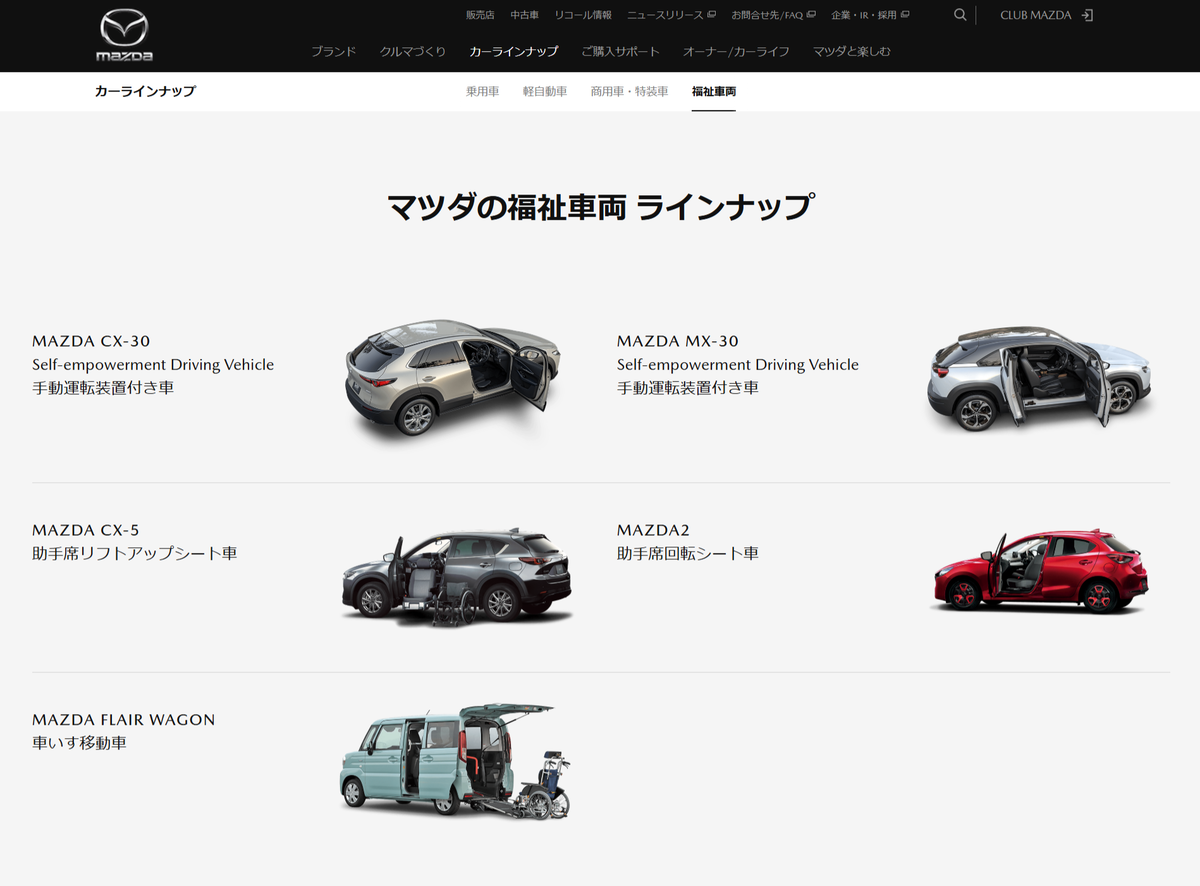Open the クルマづくり menu
The image size is (1200, 886).
click(413, 51)
